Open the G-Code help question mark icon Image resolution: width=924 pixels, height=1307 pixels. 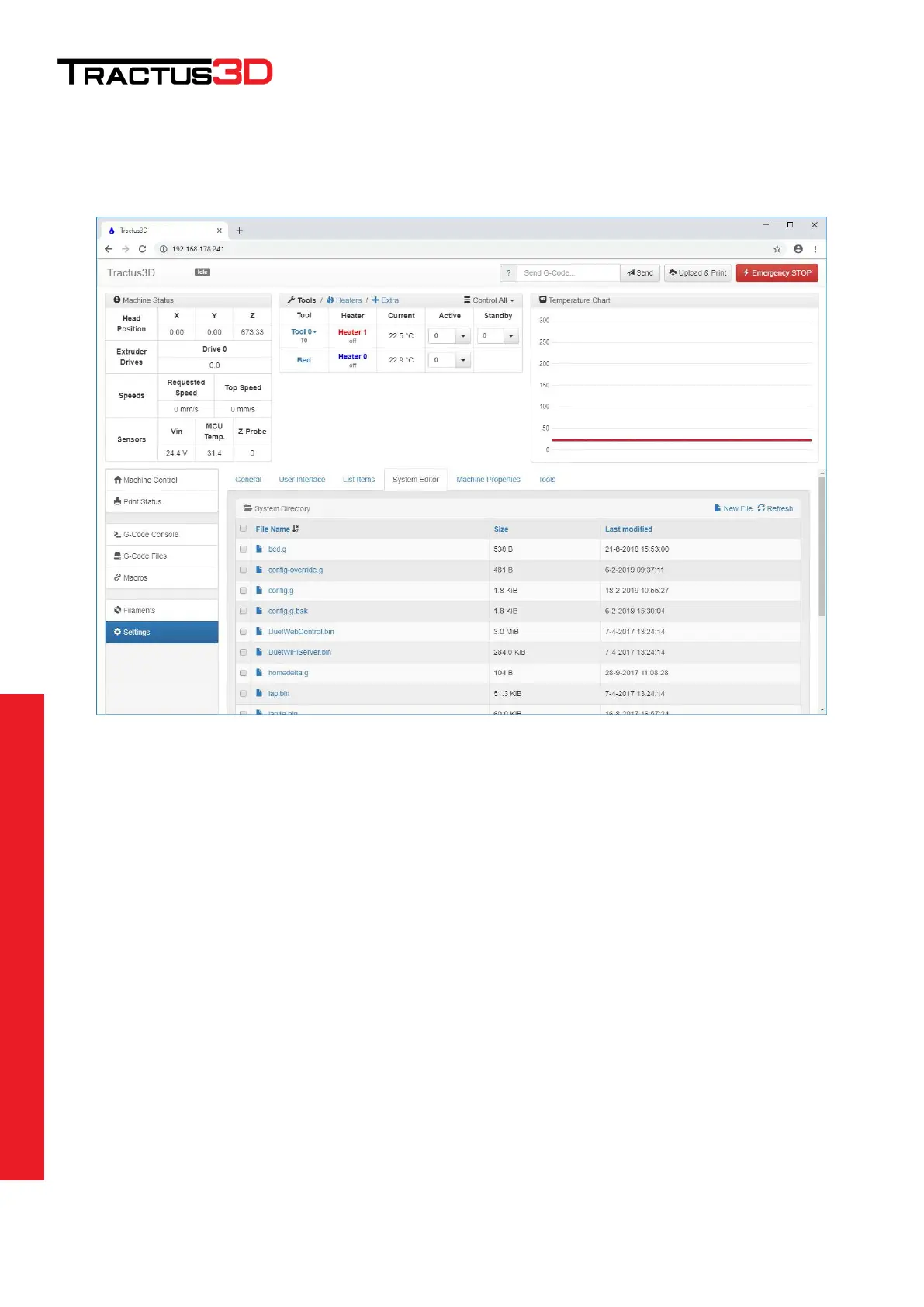[x=508, y=273]
